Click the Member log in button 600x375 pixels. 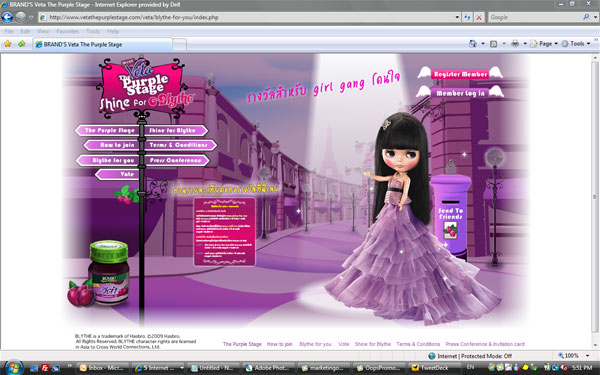point(460,93)
